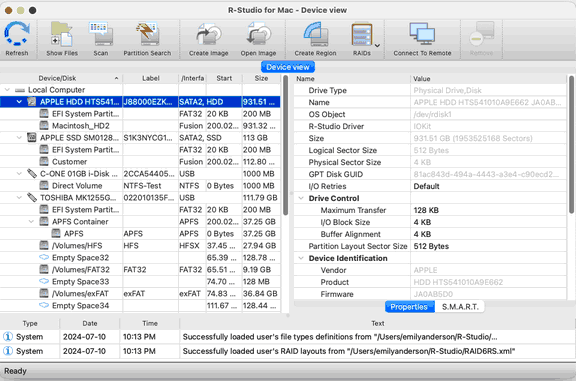Click the Local Computer icon
Viewport: 576px width, 381px height.
coord(20,90)
